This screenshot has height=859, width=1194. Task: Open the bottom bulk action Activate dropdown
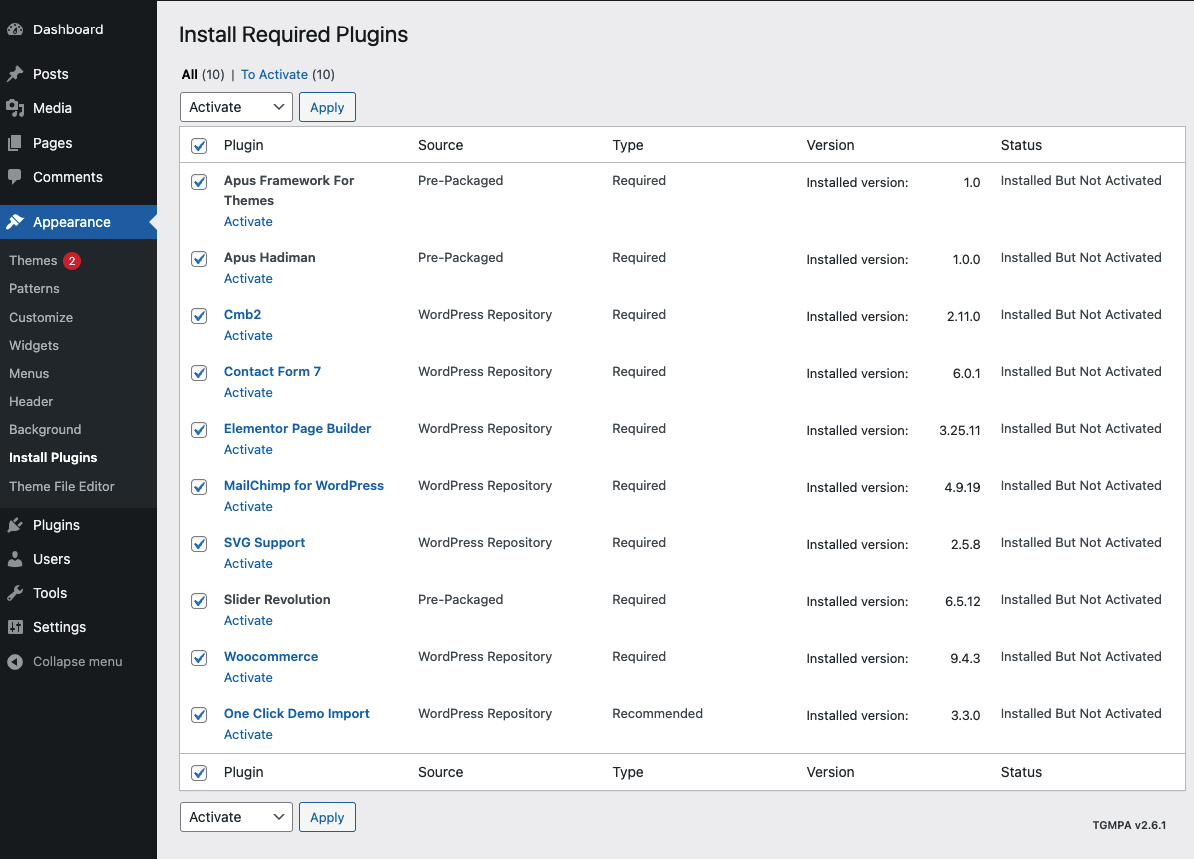pyautogui.click(x=236, y=817)
